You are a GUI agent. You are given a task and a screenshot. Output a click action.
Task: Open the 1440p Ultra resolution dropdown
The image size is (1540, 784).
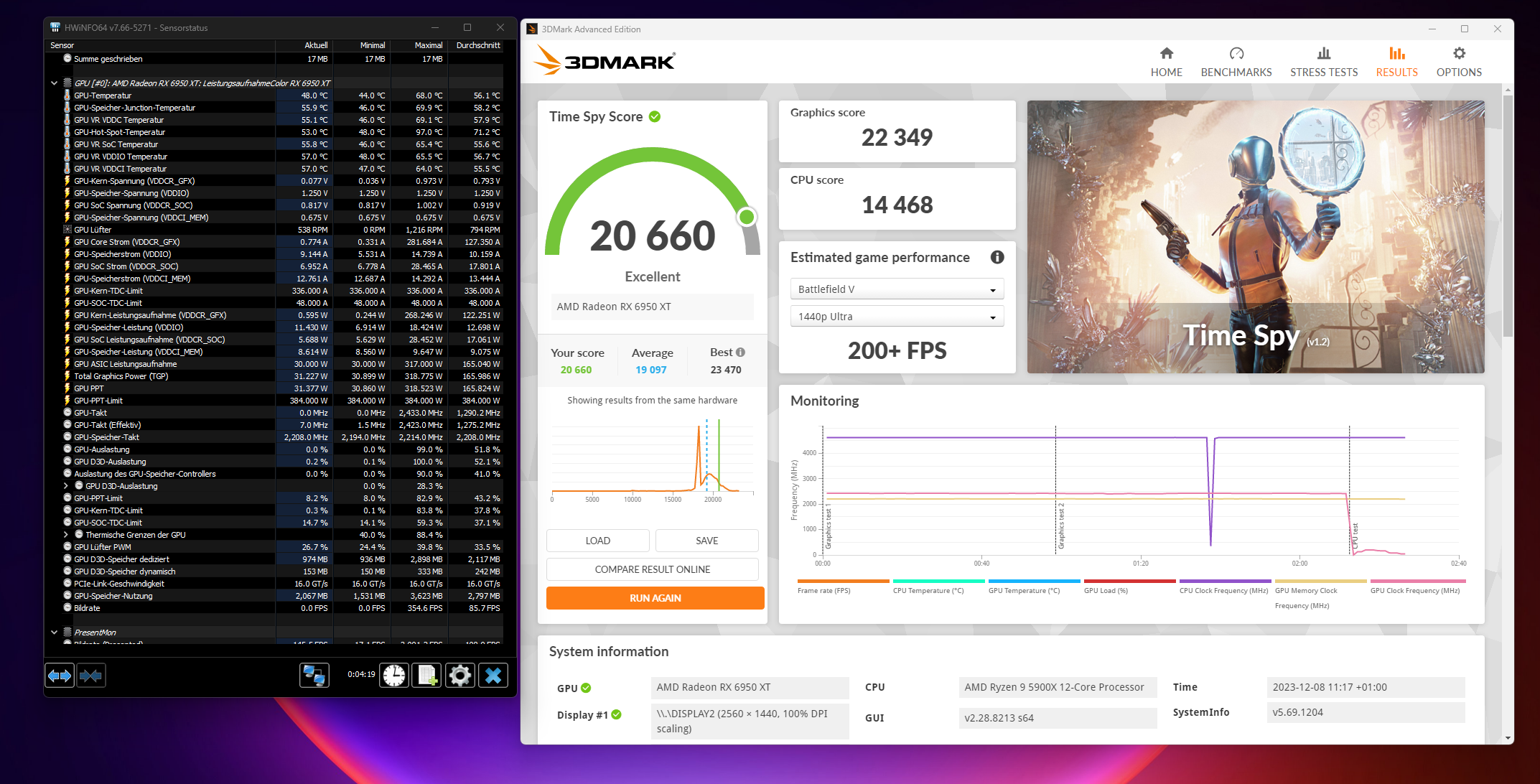(897, 317)
